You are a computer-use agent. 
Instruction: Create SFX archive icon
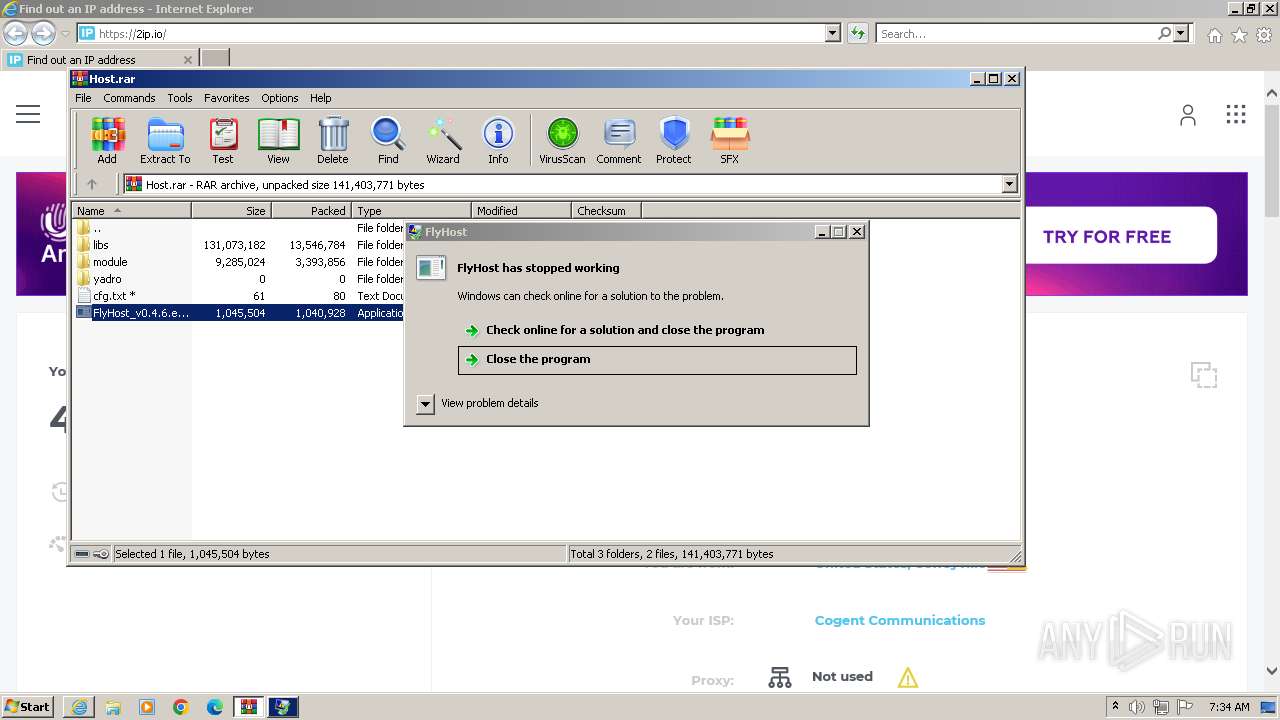pos(730,140)
